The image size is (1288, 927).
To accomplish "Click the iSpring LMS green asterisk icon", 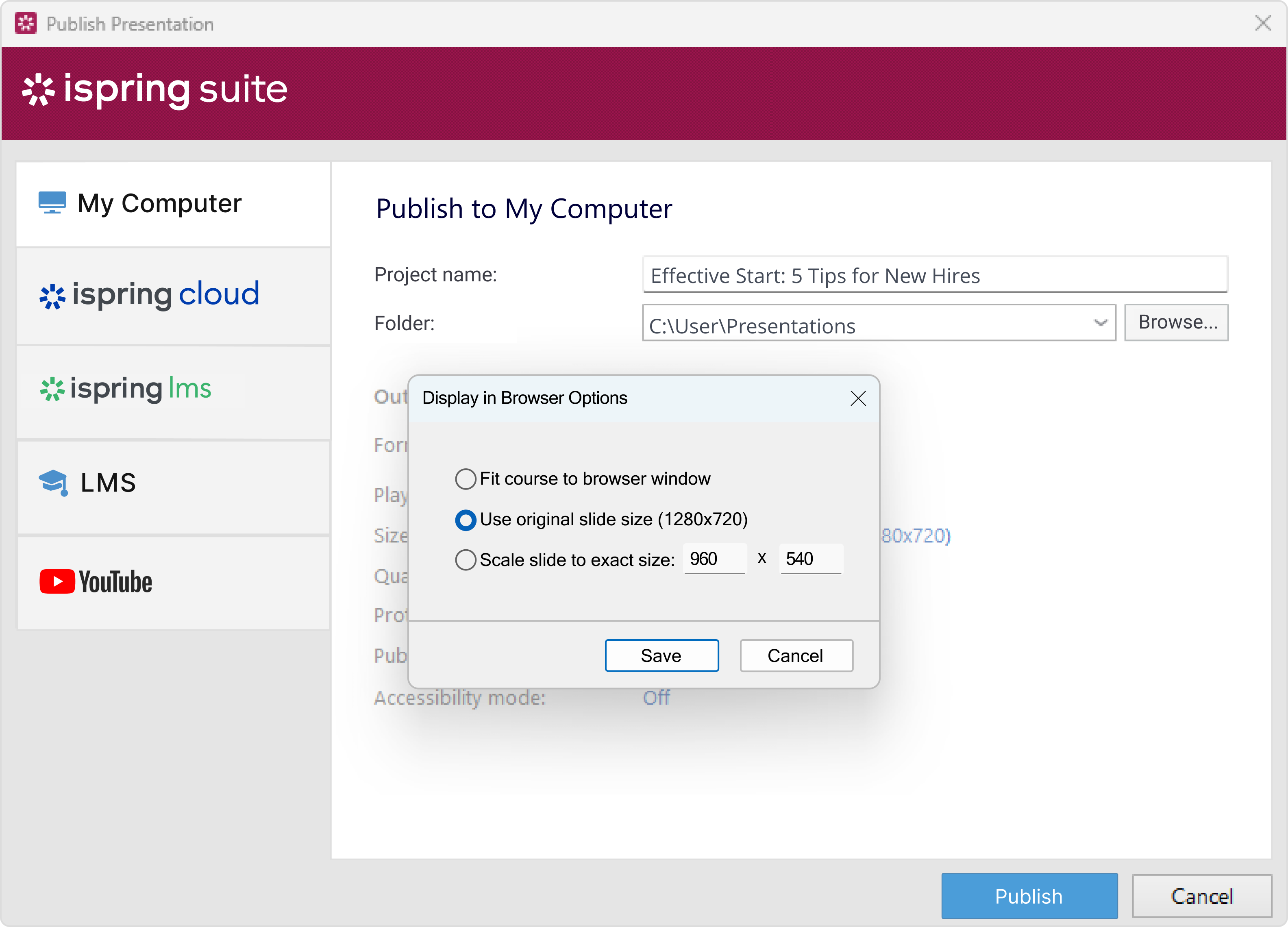I will point(52,389).
